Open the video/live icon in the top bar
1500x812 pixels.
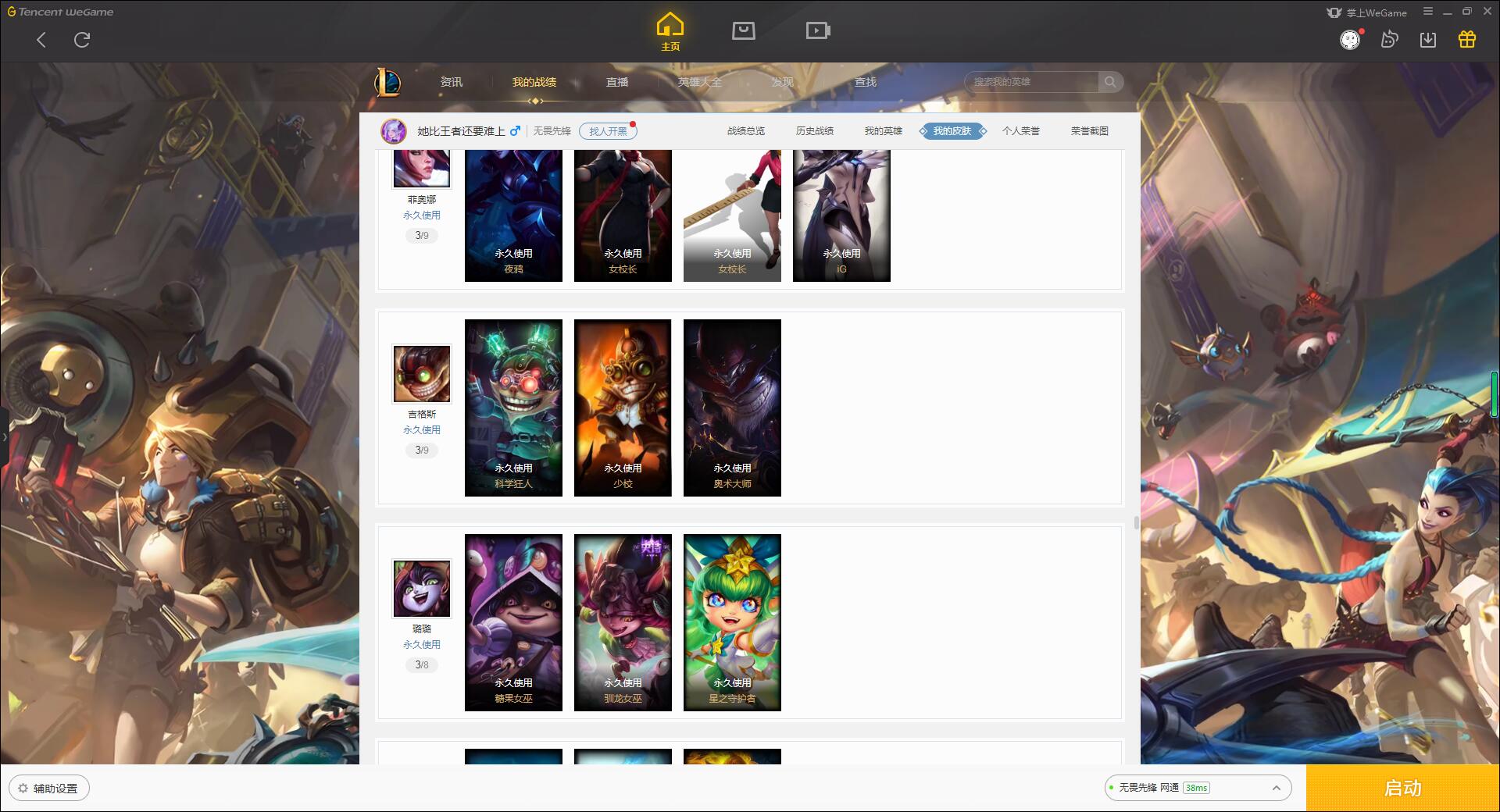818,30
